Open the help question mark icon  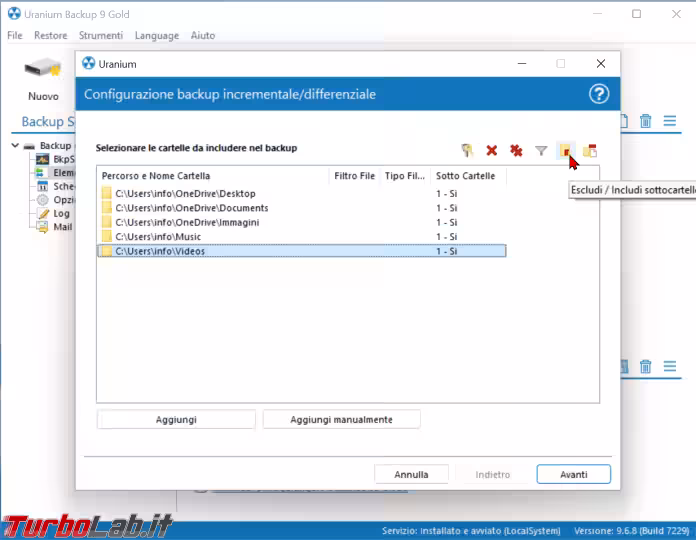pos(599,94)
